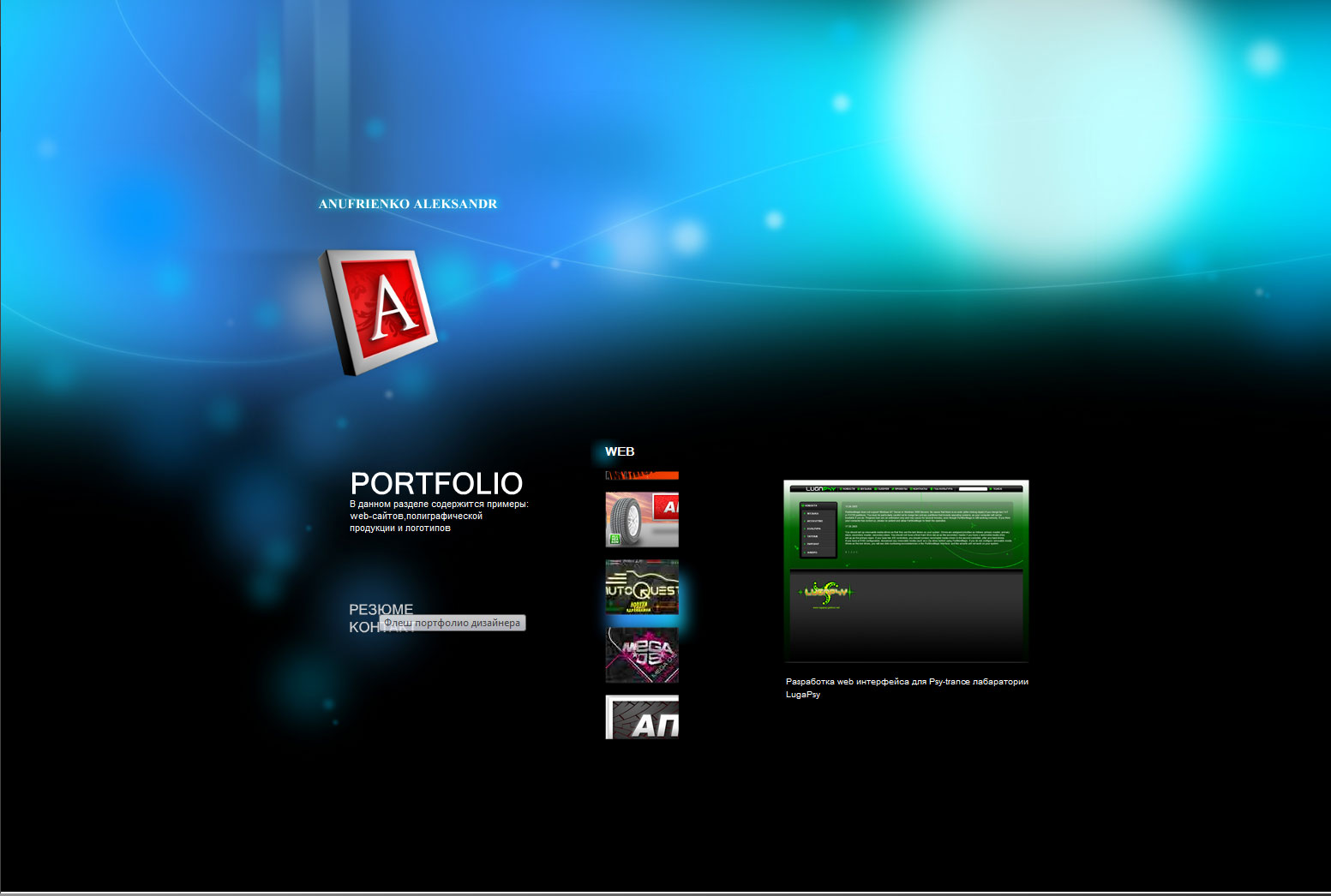This screenshot has width=1331, height=896.
Task: Open the ГАЛЕРЕЯ item in the preview top menu
Action: 882,489
